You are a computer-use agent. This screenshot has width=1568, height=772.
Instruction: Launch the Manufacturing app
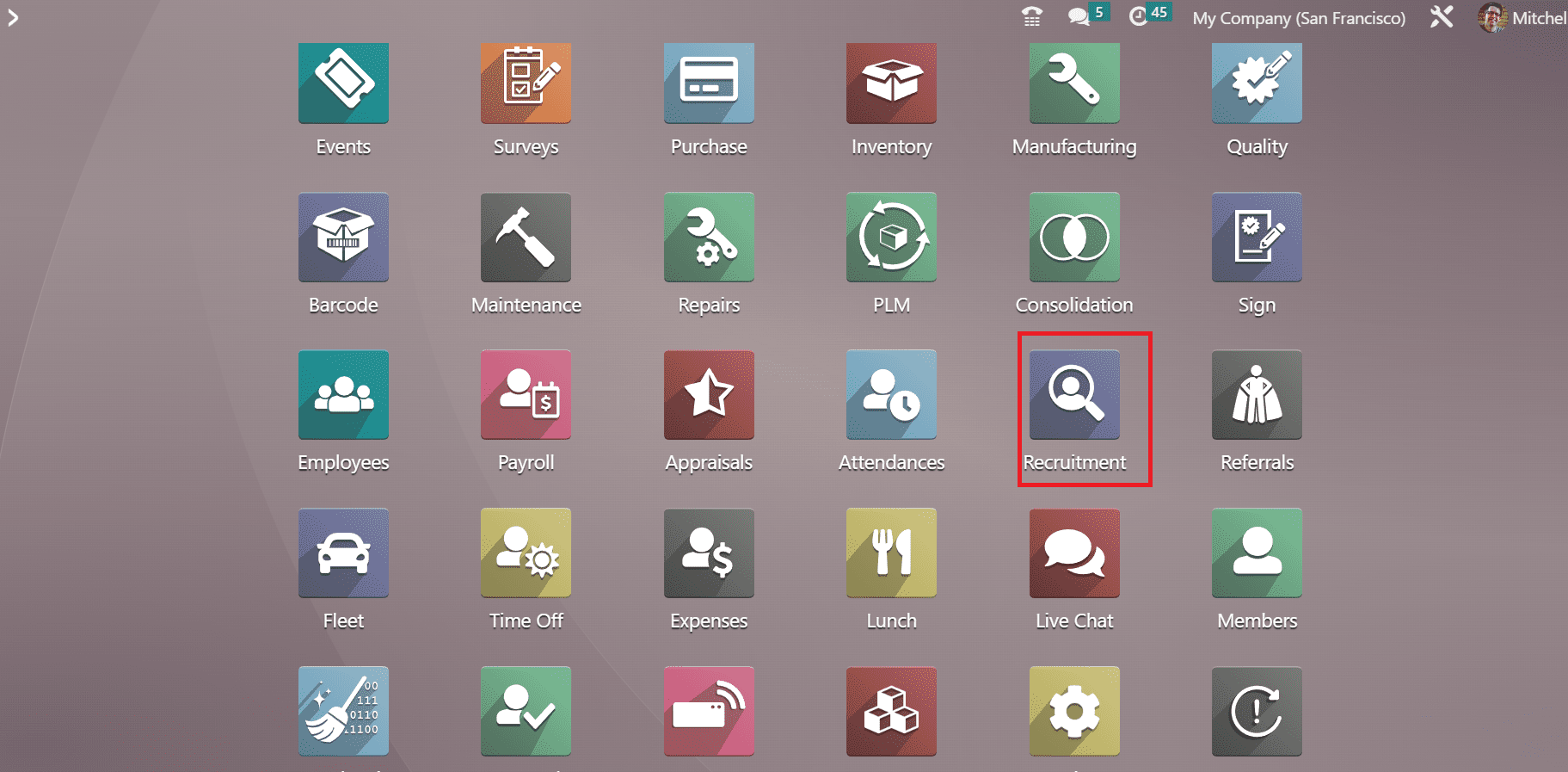point(1074,83)
